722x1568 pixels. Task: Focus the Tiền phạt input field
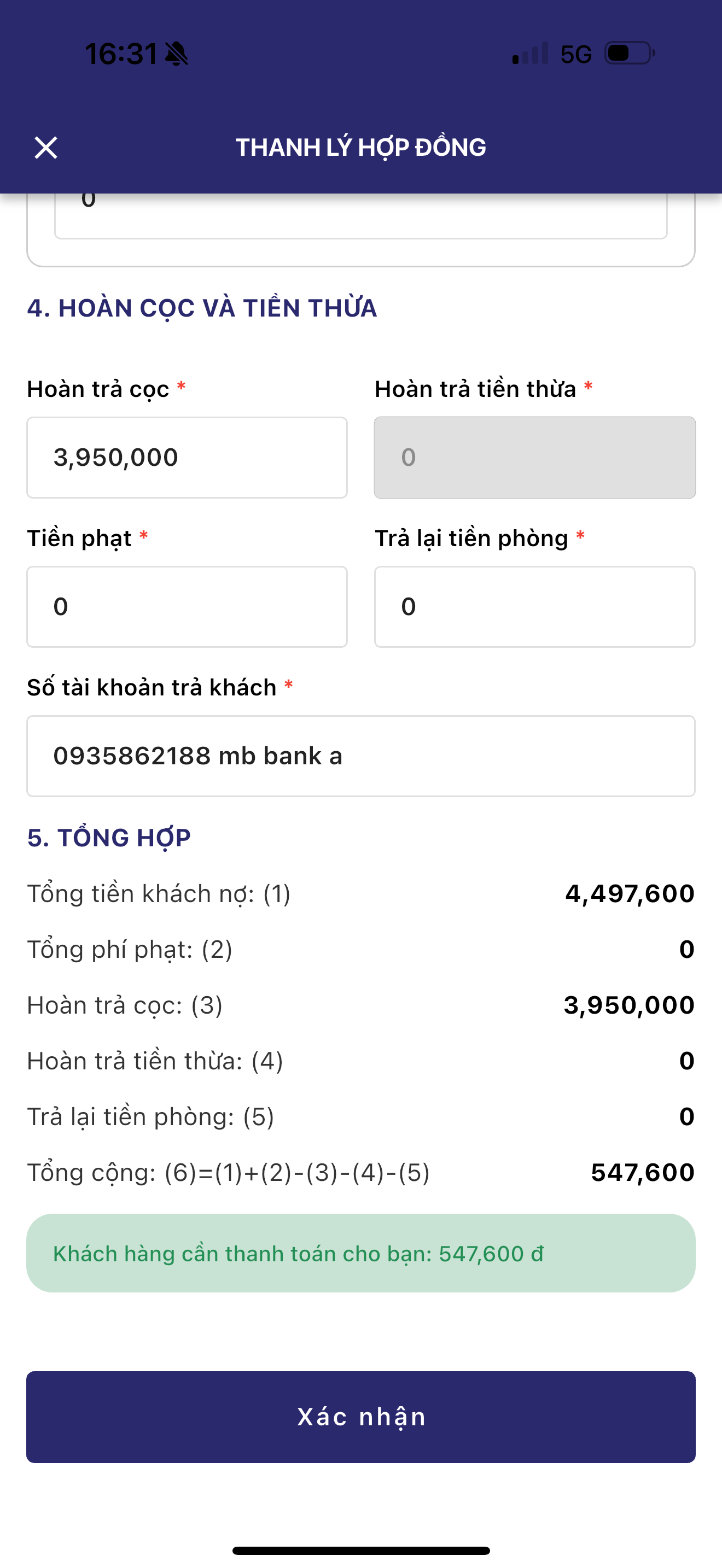187,607
